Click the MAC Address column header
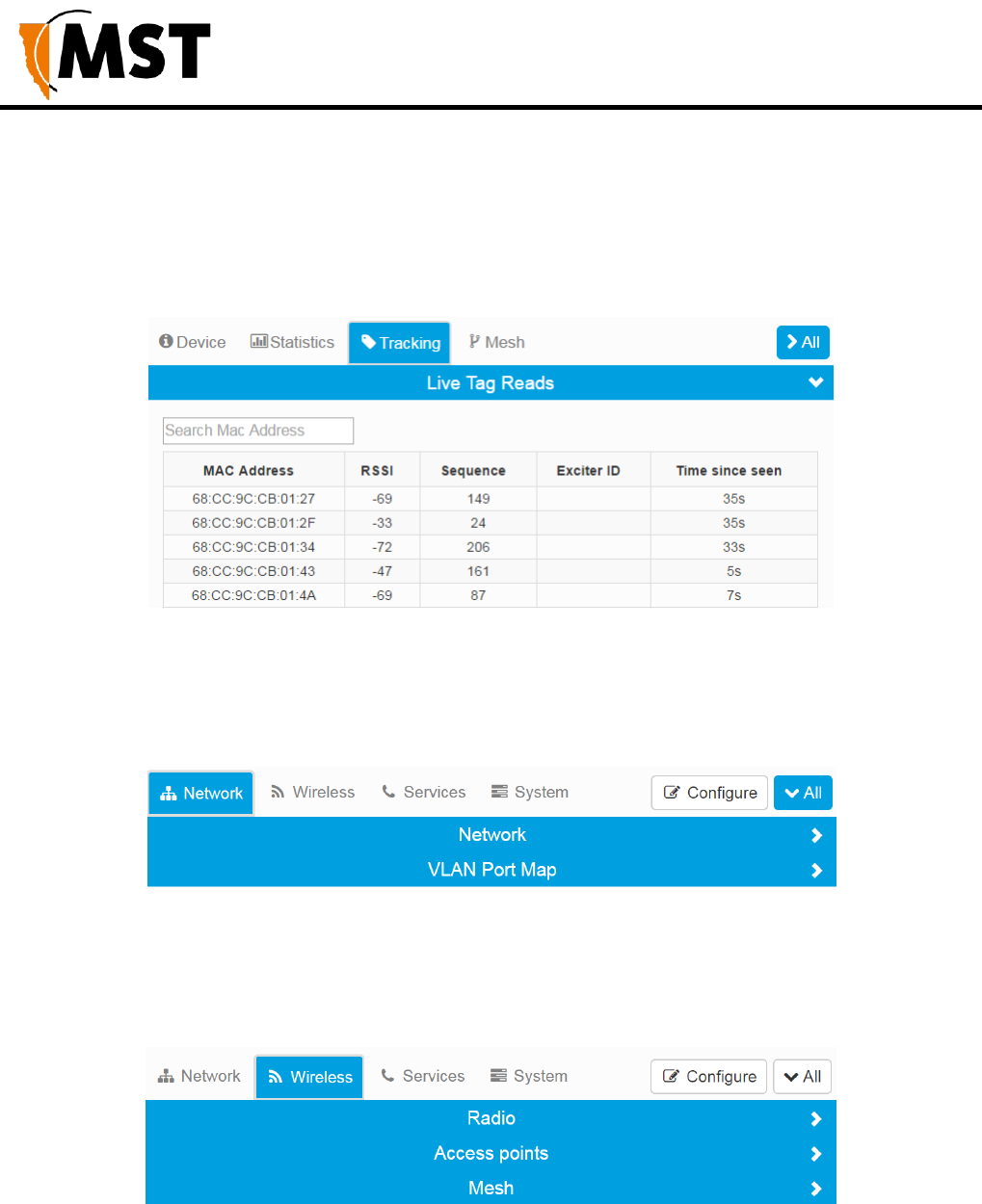The height and width of the screenshot is (1204, 982). pos(249,471)
